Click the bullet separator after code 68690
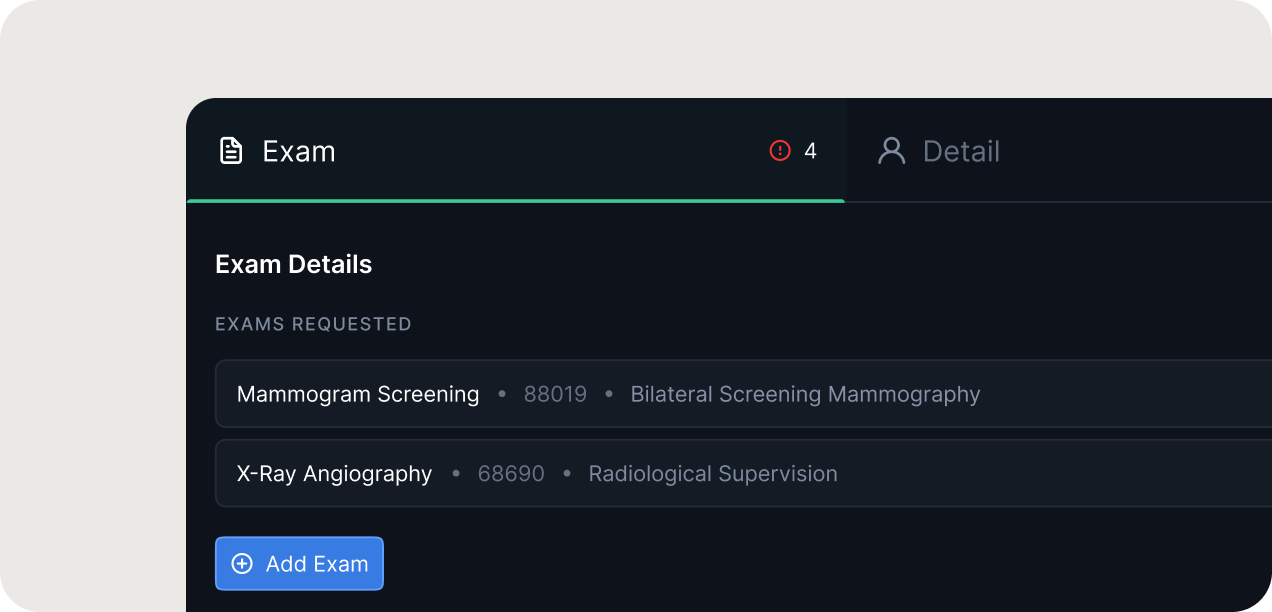This screenshot has width=1272, height=612. [567, 473]
